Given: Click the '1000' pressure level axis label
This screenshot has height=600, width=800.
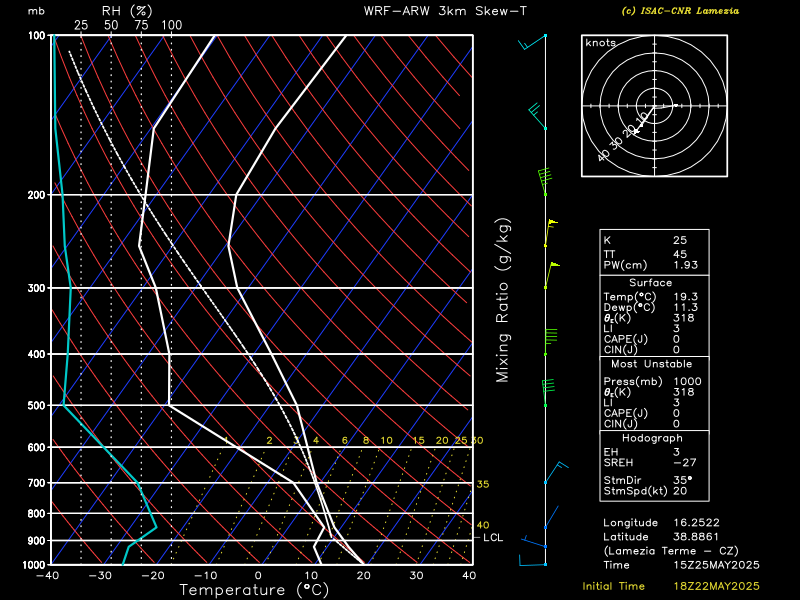Looking at the screenshot, I should 34,565.
